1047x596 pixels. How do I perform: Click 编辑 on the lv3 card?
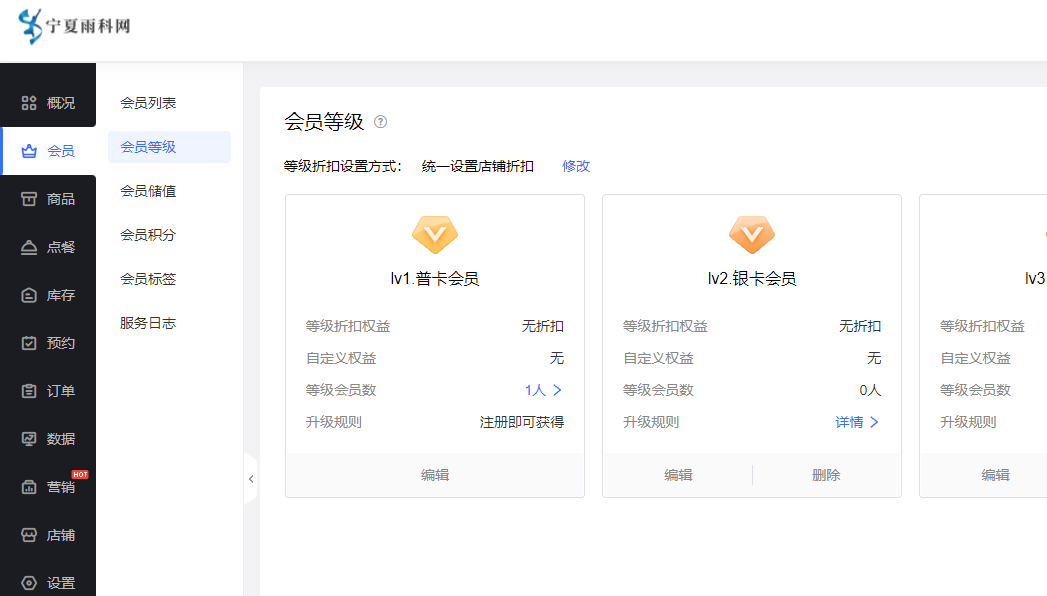point(996,475)
